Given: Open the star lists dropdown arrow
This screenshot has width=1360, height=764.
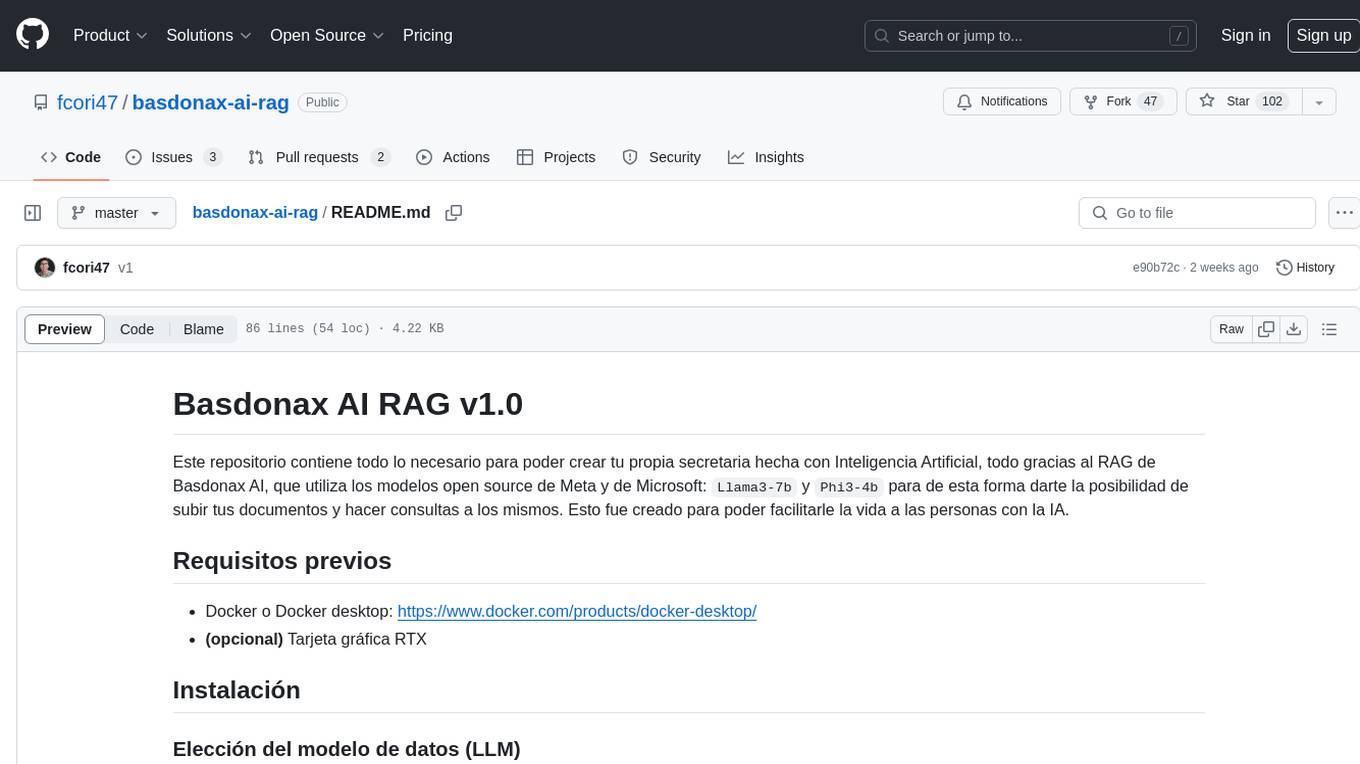Looking at the screenshot, I should pos(1319,102).
